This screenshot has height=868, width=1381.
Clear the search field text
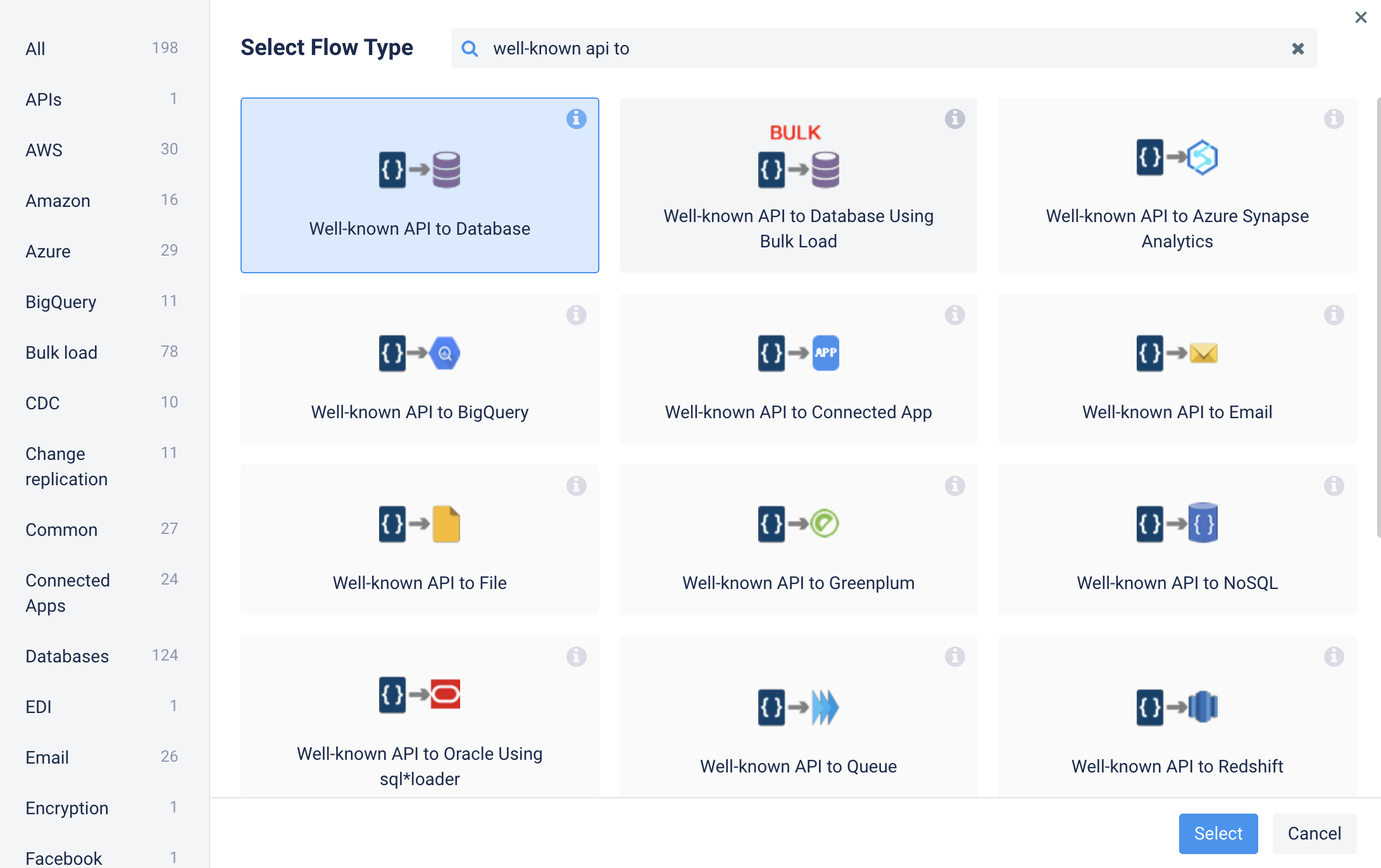[x=1297, y=49]
